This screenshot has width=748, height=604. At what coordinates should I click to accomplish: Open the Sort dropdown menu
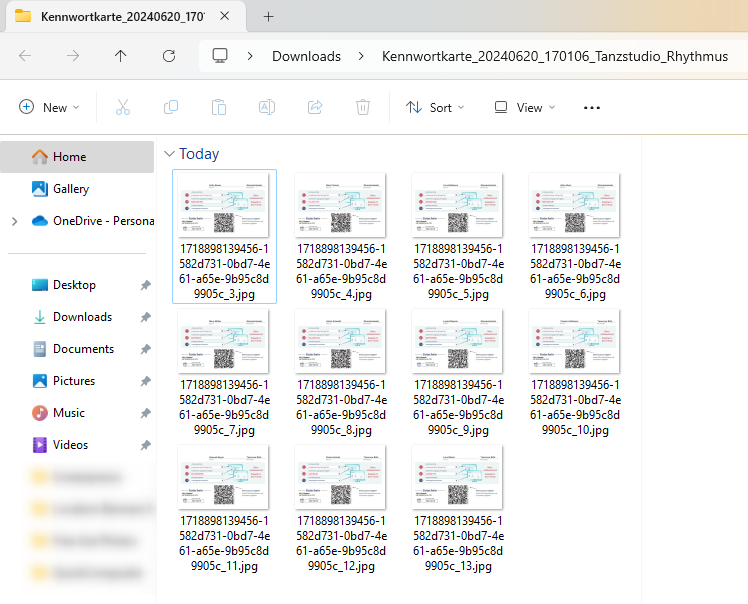(435, 107)
